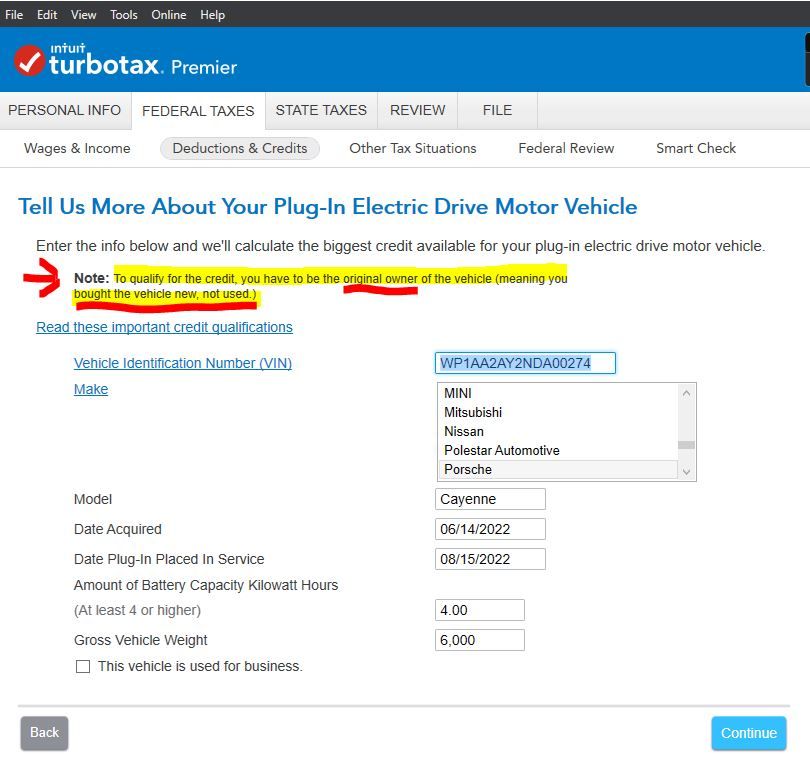The width and height of the screenshot is (810, 764).
Task: Click the 'Gross Vehicle Weight' label
Action: tap(141, 640)
